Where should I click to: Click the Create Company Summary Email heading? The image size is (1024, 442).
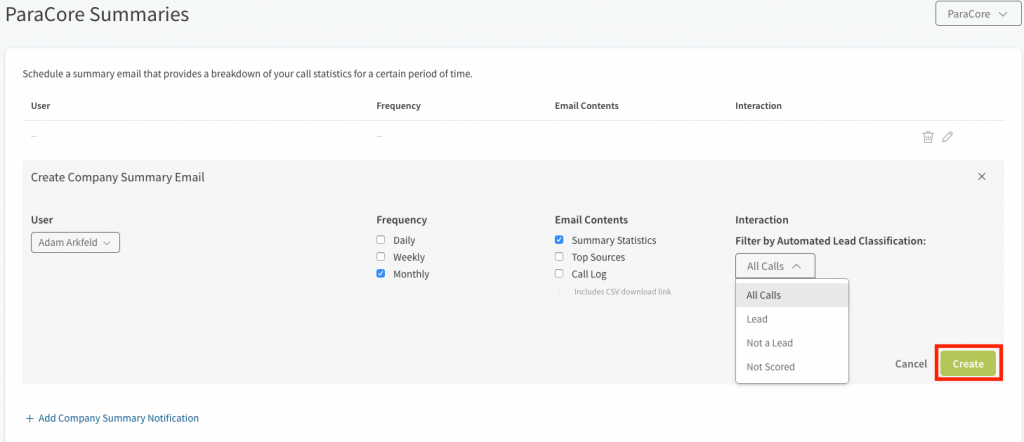coord(118,177)
